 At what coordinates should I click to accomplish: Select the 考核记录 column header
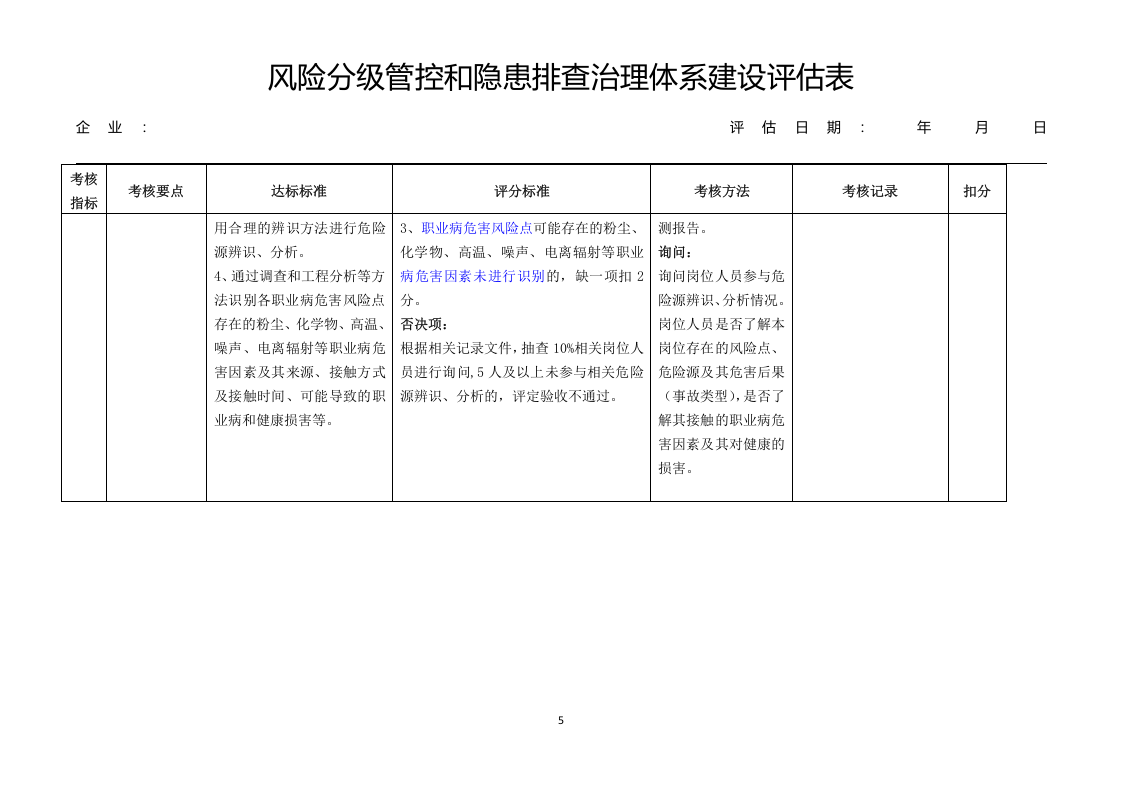click(x=870, y=190)
